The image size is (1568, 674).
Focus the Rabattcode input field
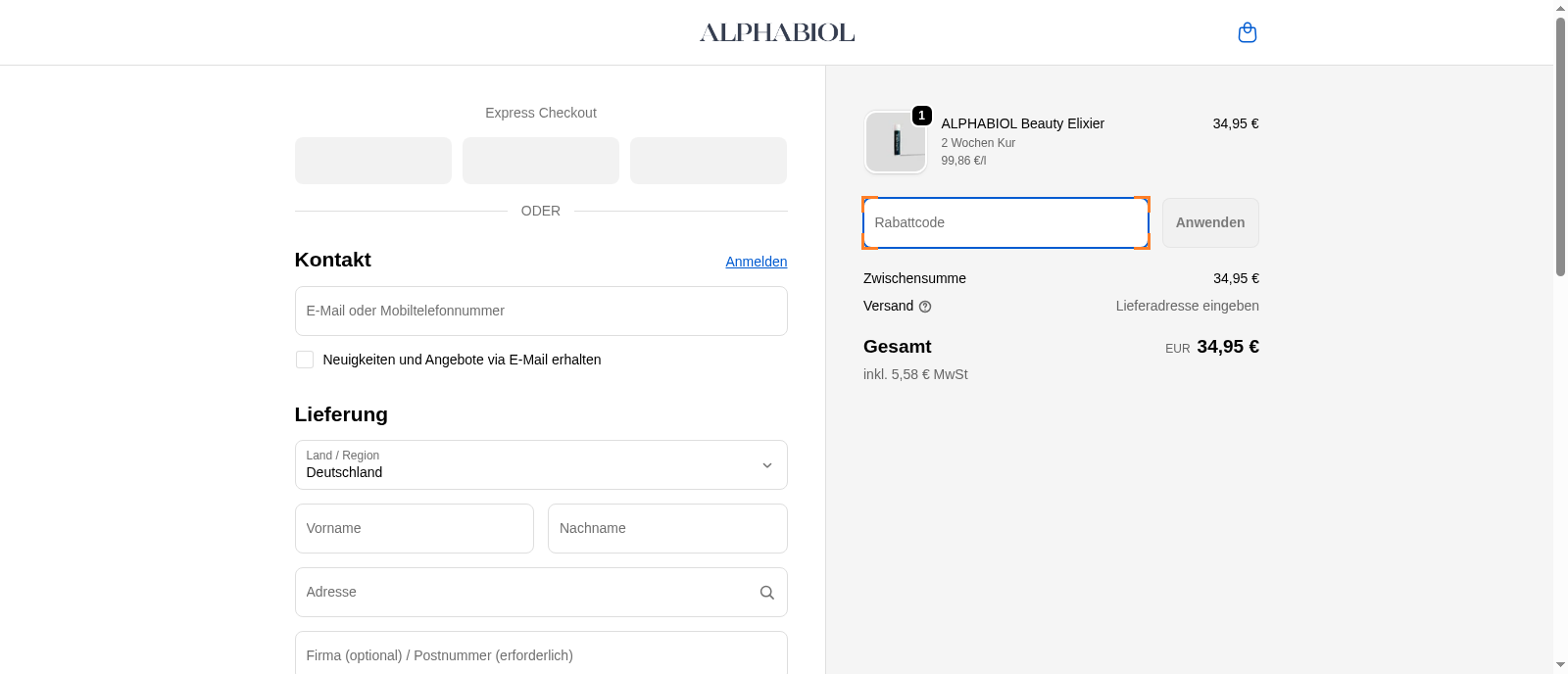pos(1005,222)
